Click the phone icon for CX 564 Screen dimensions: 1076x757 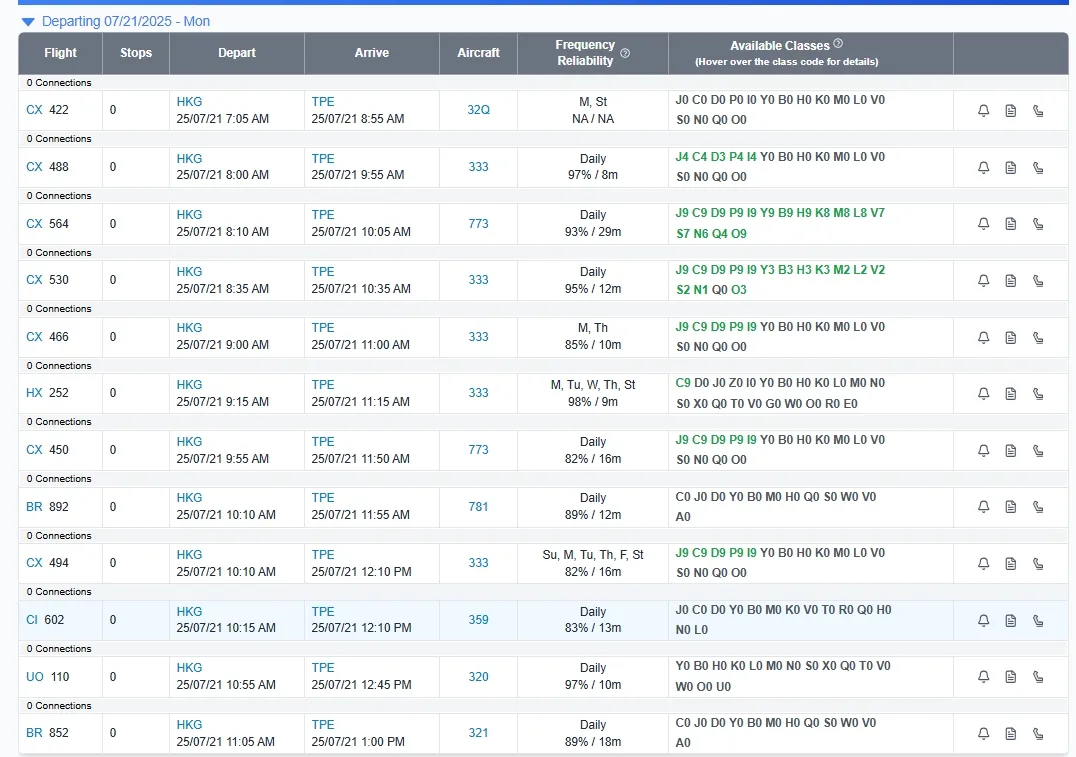[1038, 224]
